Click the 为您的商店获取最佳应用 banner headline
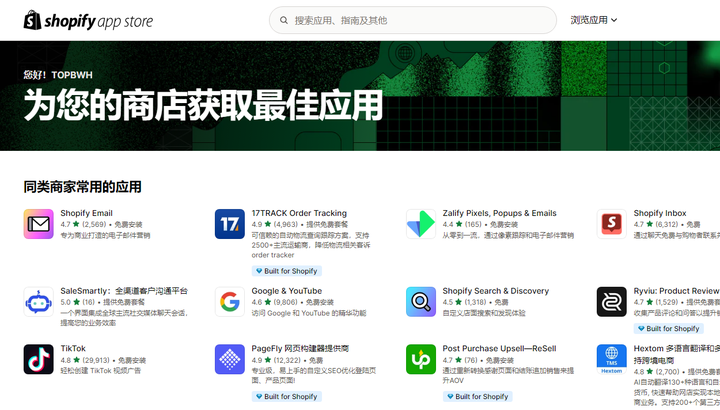Image resolution: width=720 pixels, height=410 pixels. point(203,105)
